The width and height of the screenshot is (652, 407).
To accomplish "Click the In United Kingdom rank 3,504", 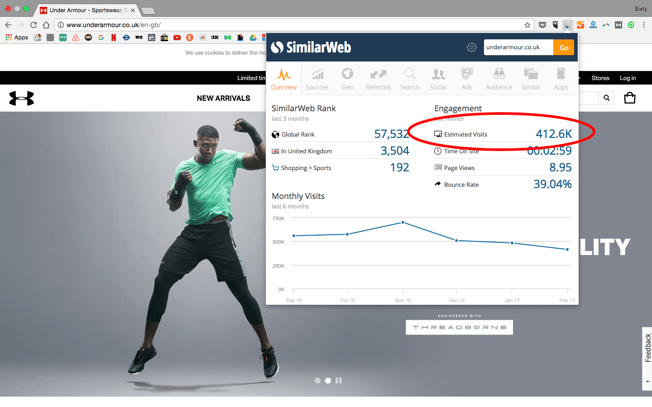I will pos(395,150).
